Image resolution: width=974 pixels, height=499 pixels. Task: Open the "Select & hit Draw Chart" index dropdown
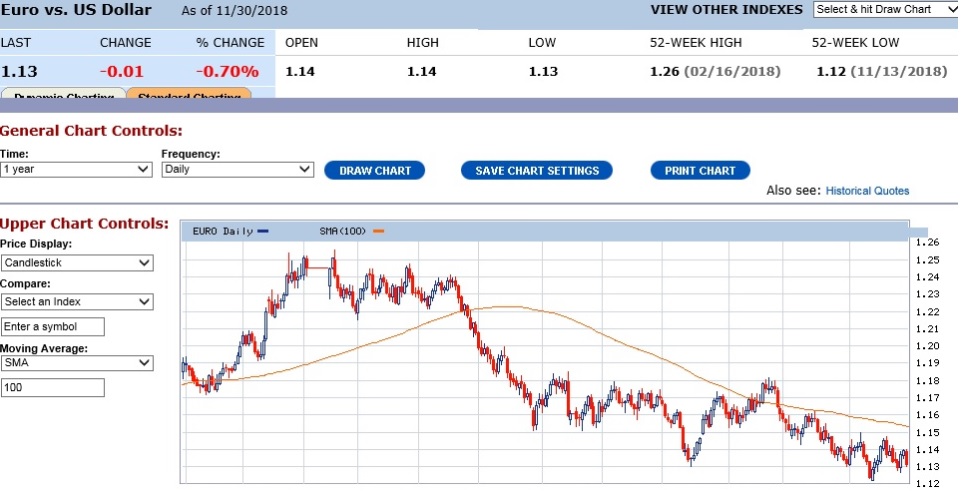coord(885,9)
